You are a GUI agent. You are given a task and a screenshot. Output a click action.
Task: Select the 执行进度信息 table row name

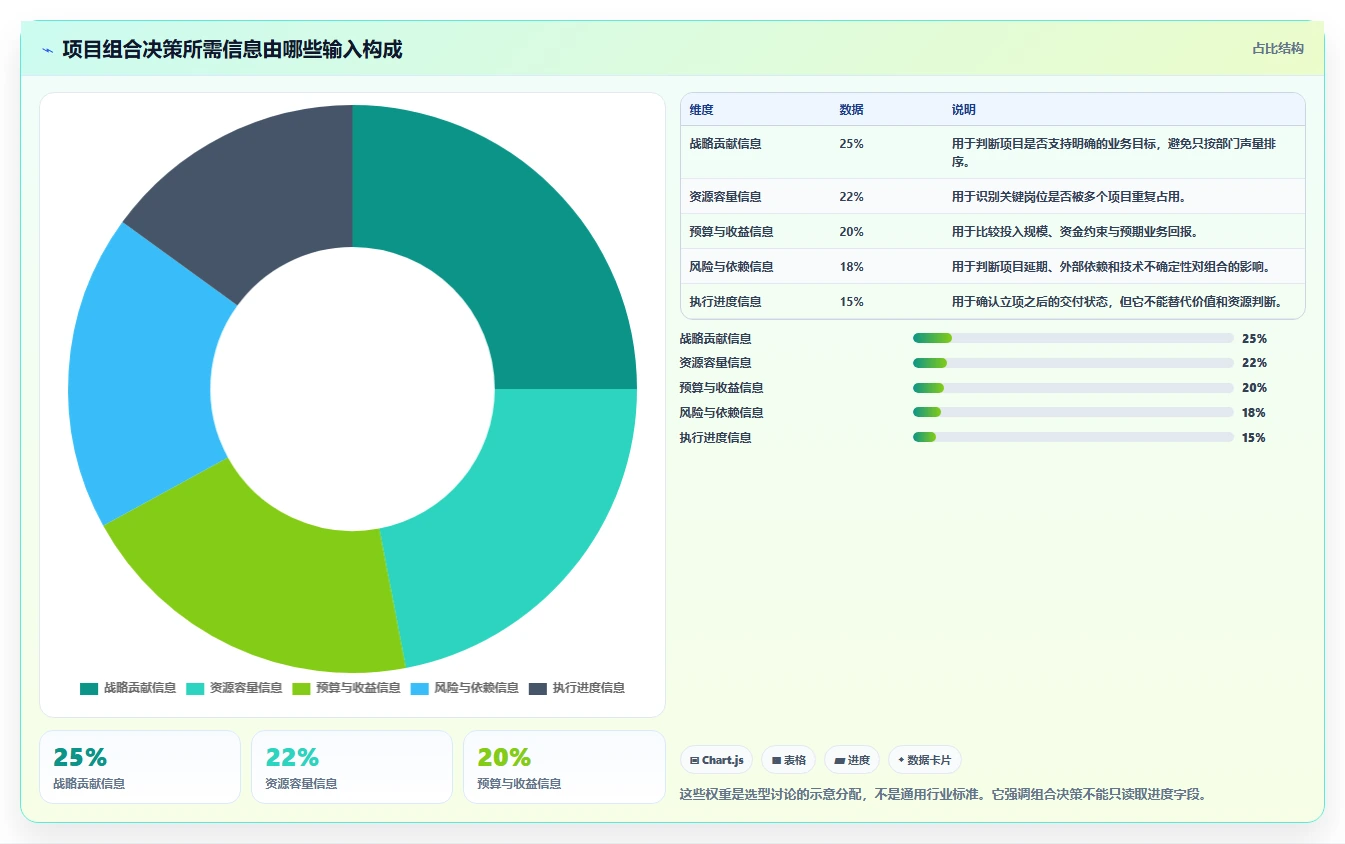coord(725,302)
